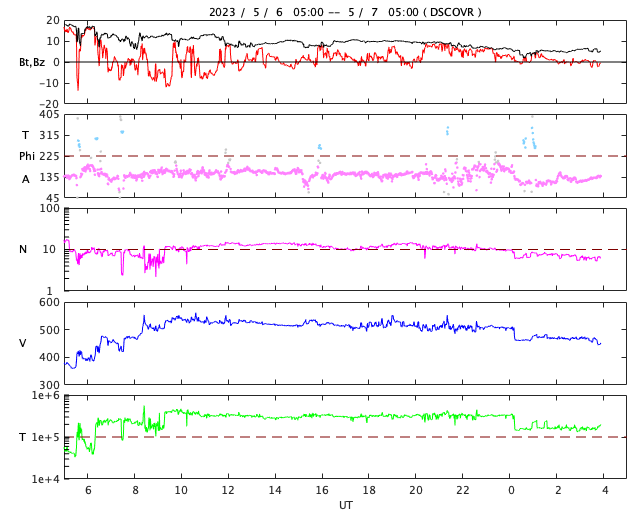Click the '-20' tick on the Bt,Bz axis
The image size is (640, 512).
pyautogui.click(x=49, y=105)
